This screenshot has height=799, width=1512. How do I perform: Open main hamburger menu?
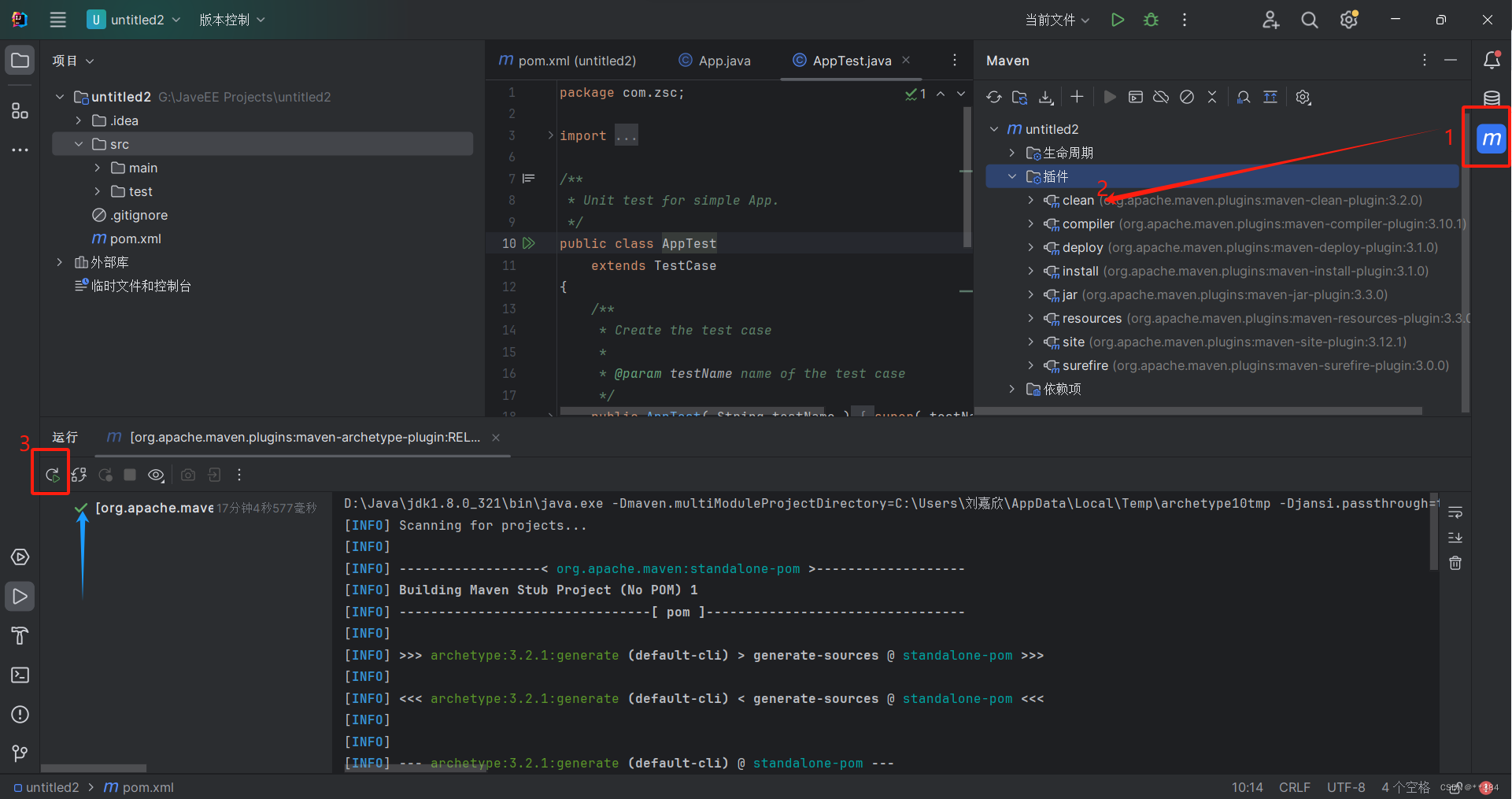(x=58, y=20)
